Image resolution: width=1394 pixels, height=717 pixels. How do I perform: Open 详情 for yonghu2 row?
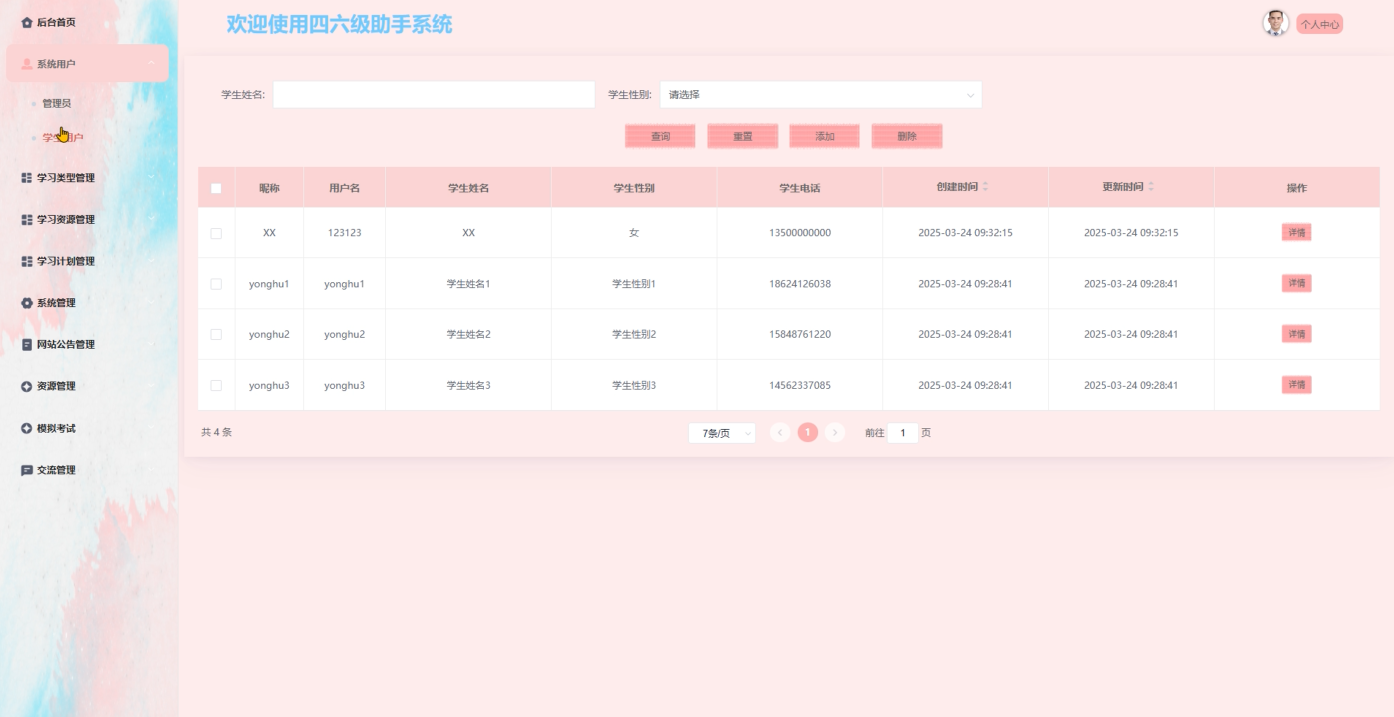tap(1297, 334)
